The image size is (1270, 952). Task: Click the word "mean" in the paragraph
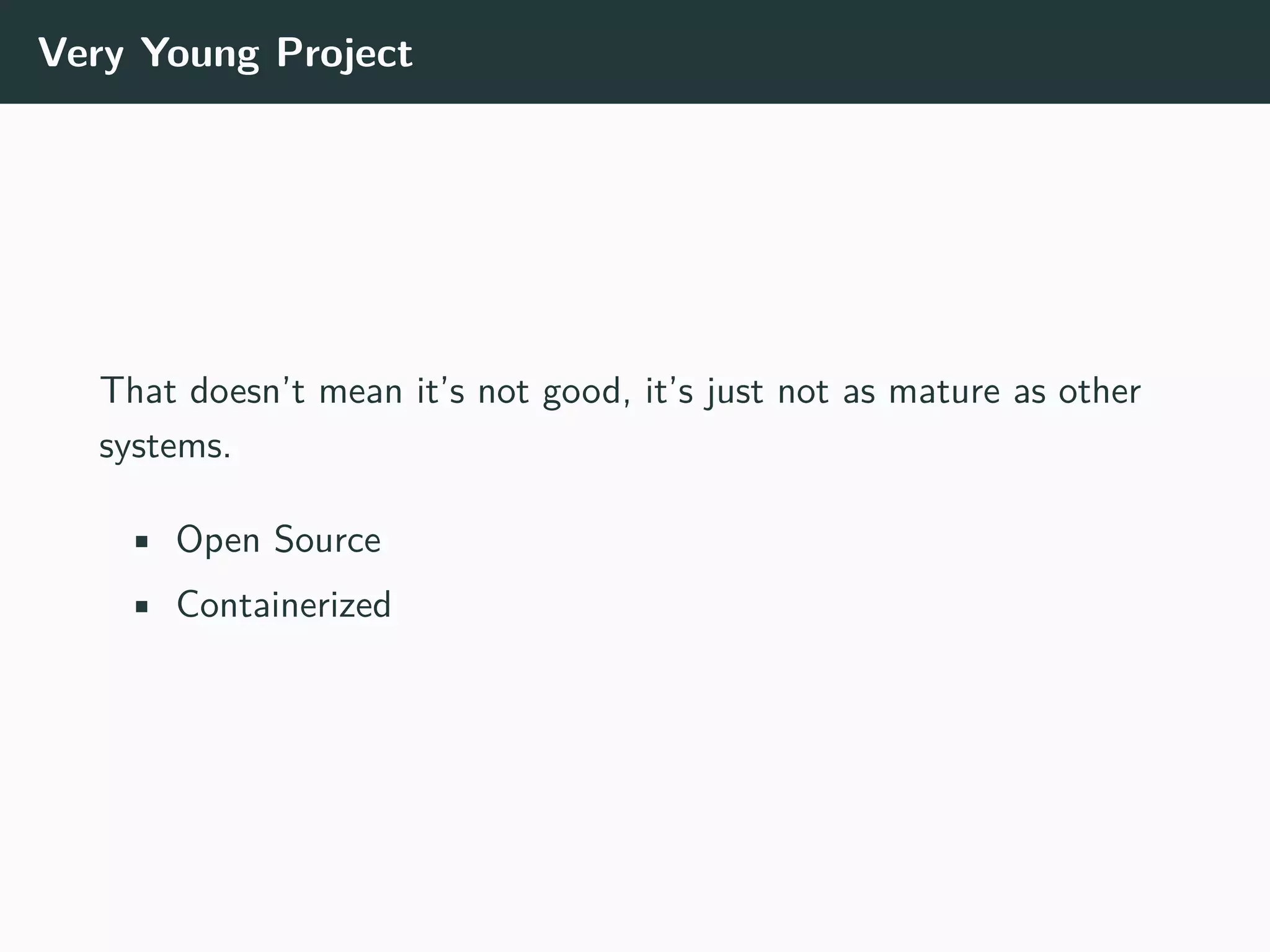click(360, 391)
